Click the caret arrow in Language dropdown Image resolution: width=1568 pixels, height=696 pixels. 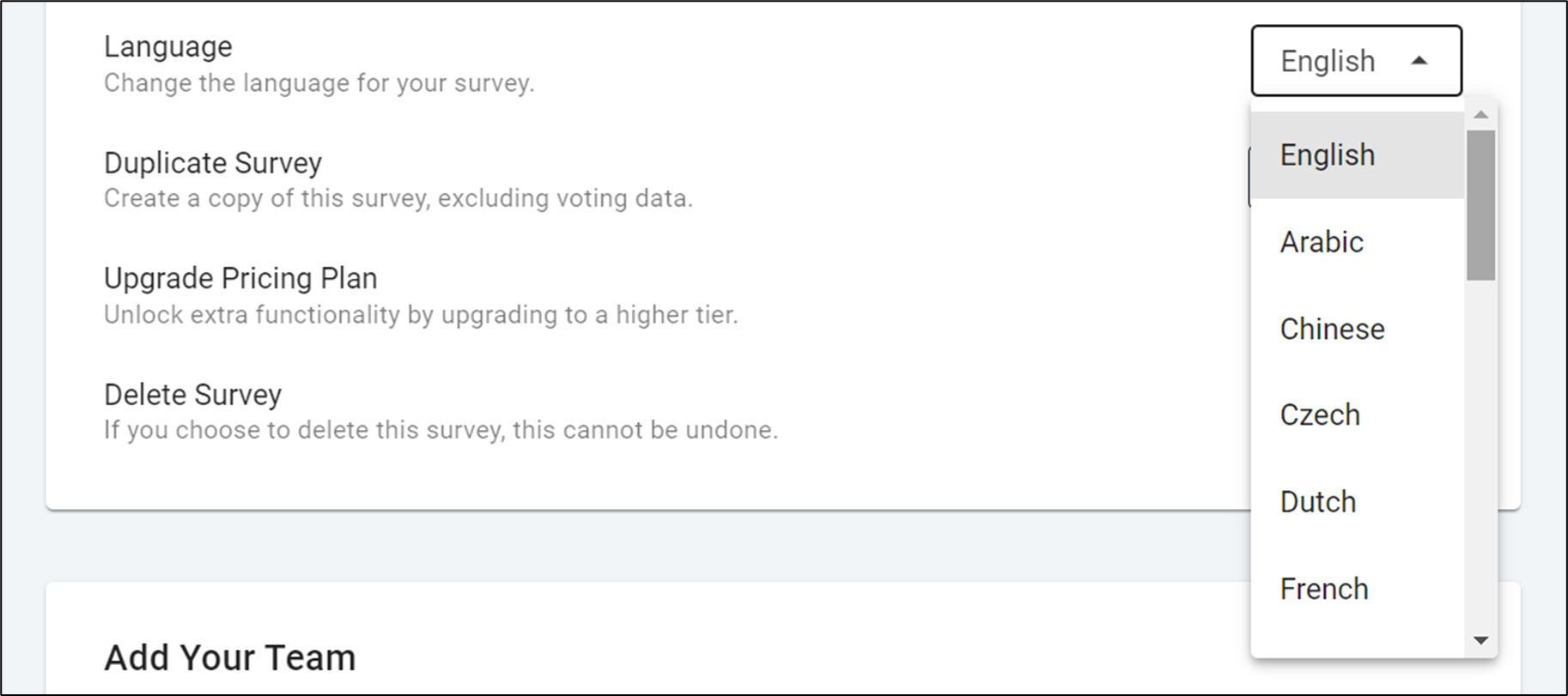click(x=1419, y=61)
